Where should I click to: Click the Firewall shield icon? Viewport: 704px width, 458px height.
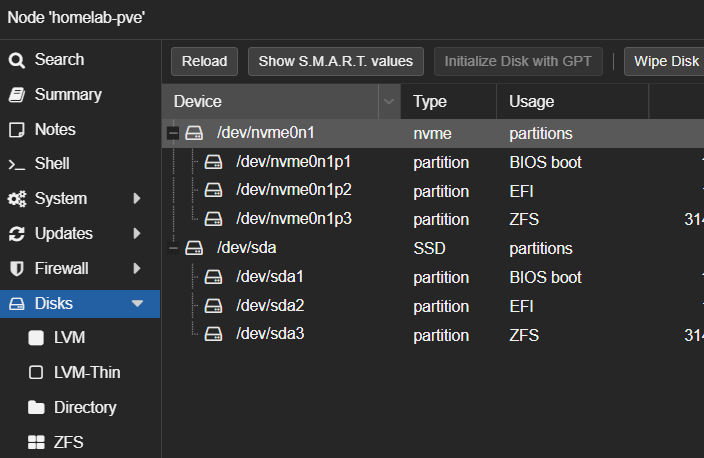coord(16,269)
